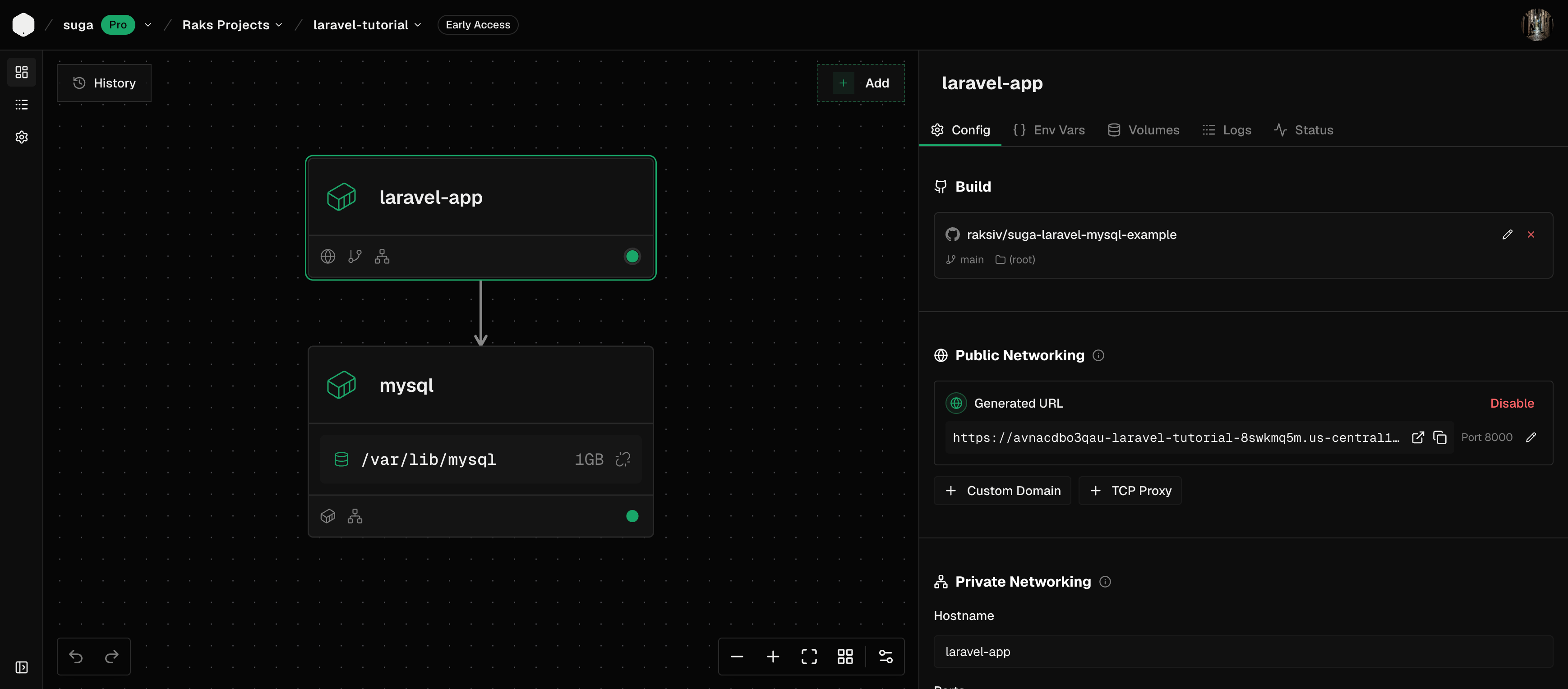Click the generated URL text

pos(1176,438)
